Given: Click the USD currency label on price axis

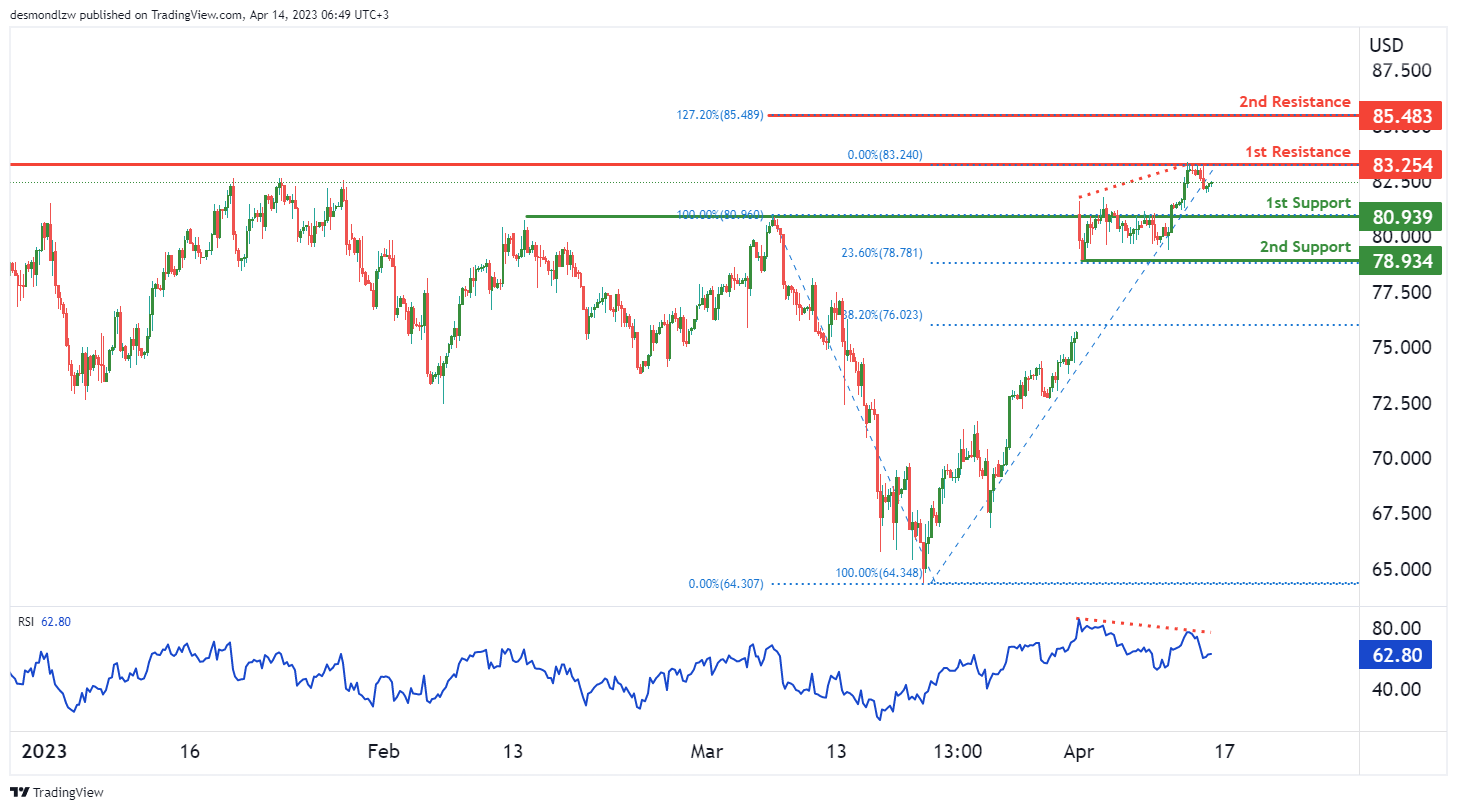Looking at the screenshot, I should tap(1386, 45).
